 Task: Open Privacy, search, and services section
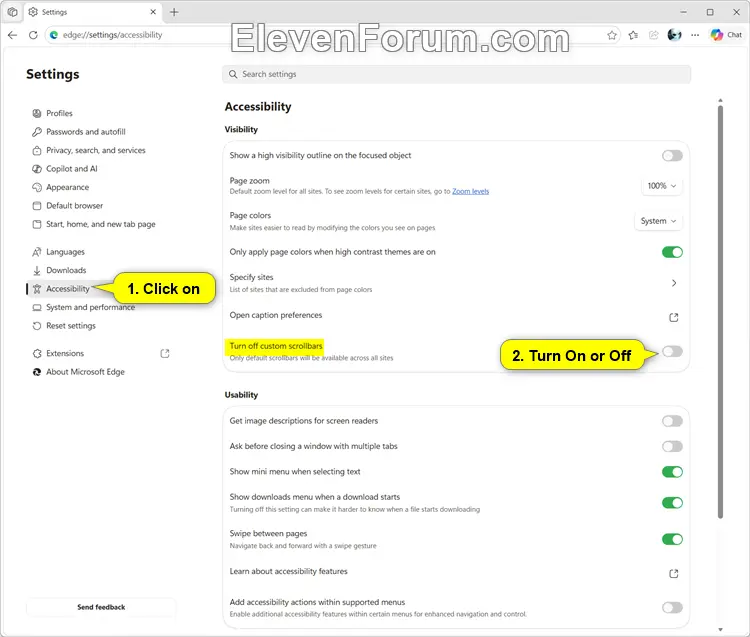(x=96, y=151)
